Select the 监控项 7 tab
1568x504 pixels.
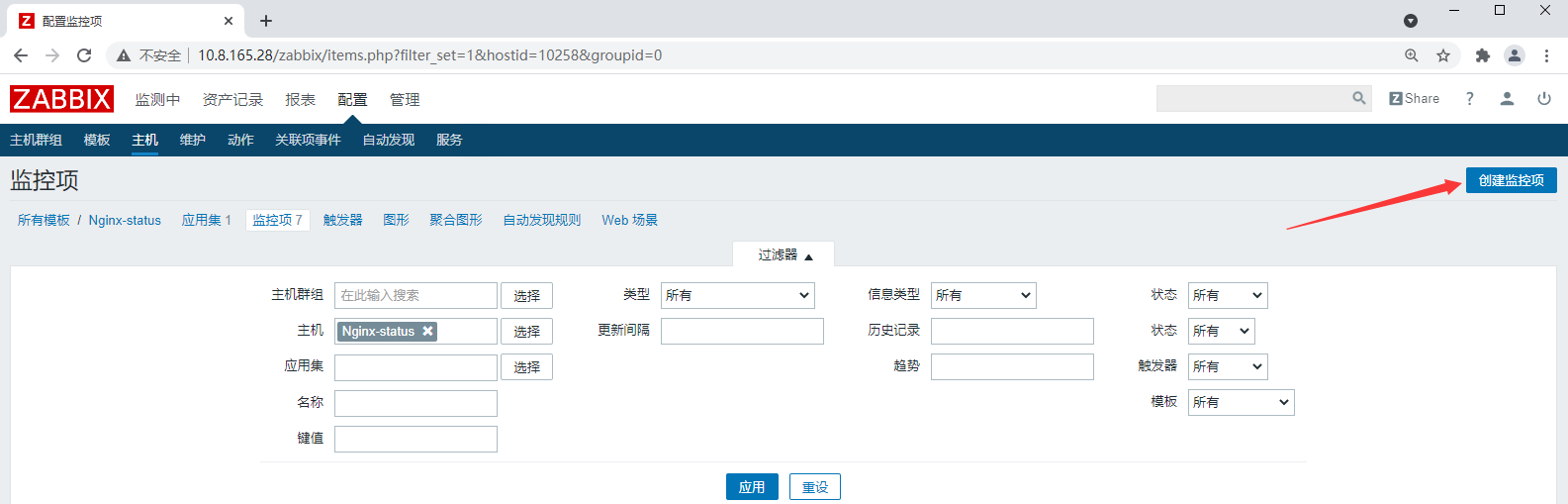tap(277, 220)
